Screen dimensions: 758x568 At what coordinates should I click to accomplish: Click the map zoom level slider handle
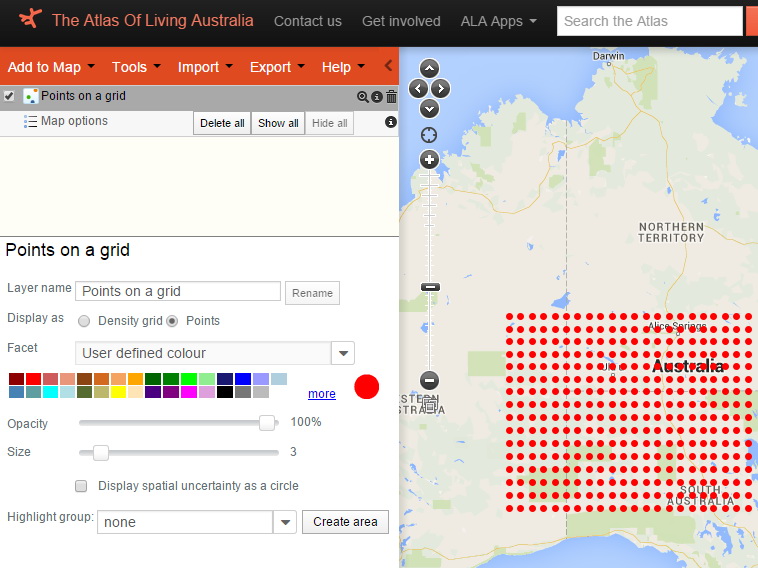click(430, 287)
